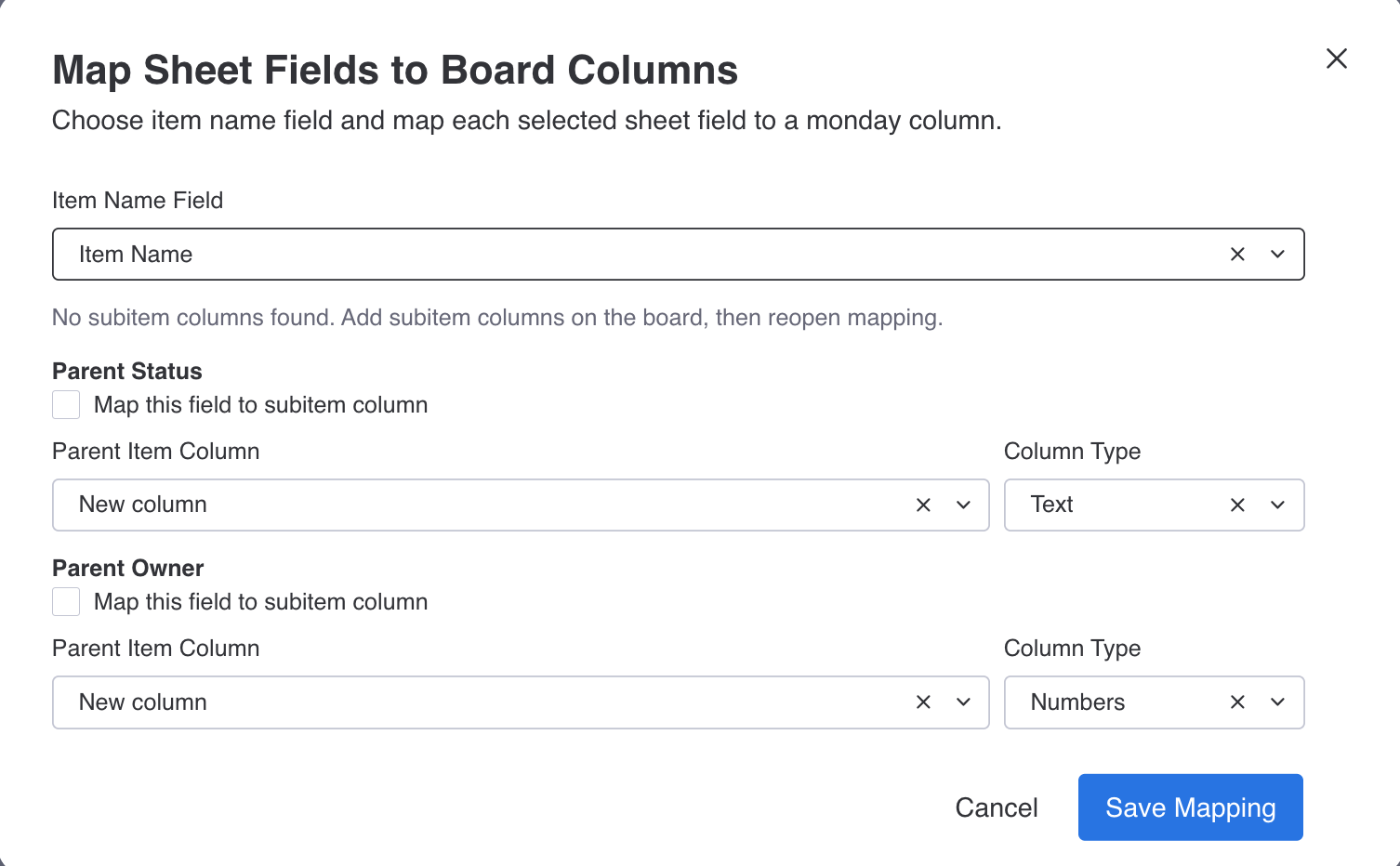Expand the Numbers column type dropdown
Screen dimensions: 1400x866
[x=1277, y=702]
